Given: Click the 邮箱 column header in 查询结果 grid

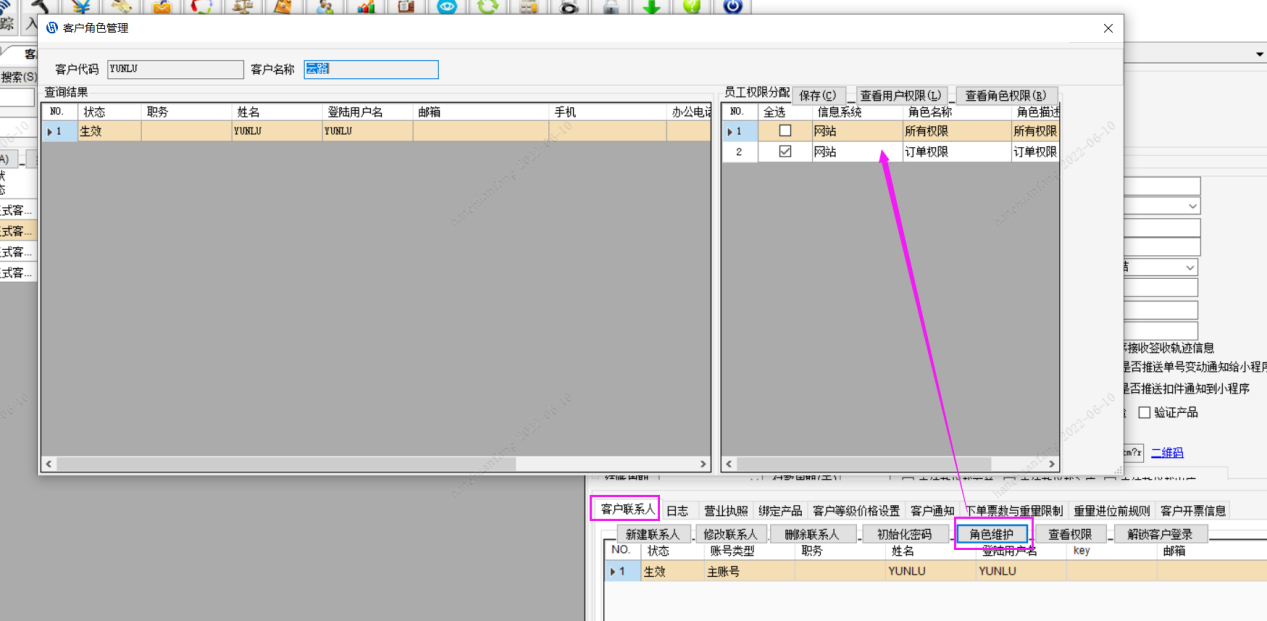Looking at the screenshot, I should click(x=482, y=112).
